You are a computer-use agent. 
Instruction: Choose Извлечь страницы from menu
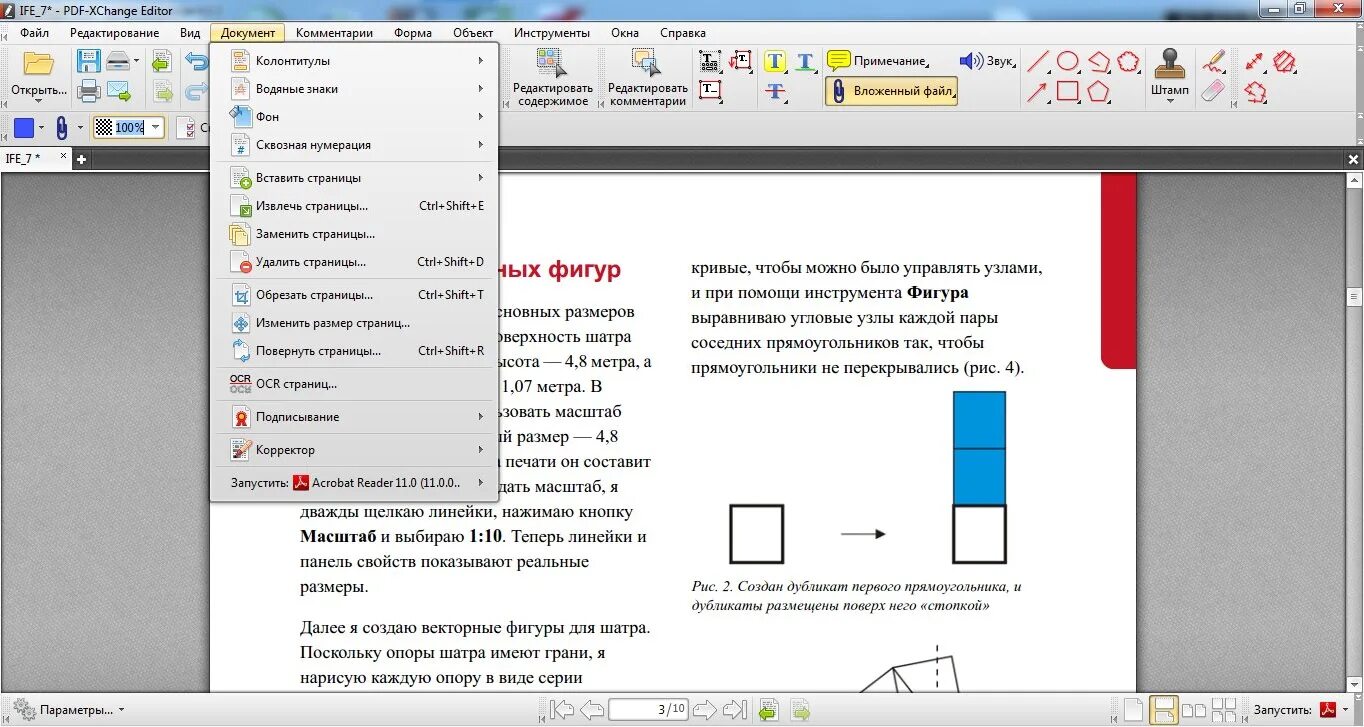pos(354,206)
